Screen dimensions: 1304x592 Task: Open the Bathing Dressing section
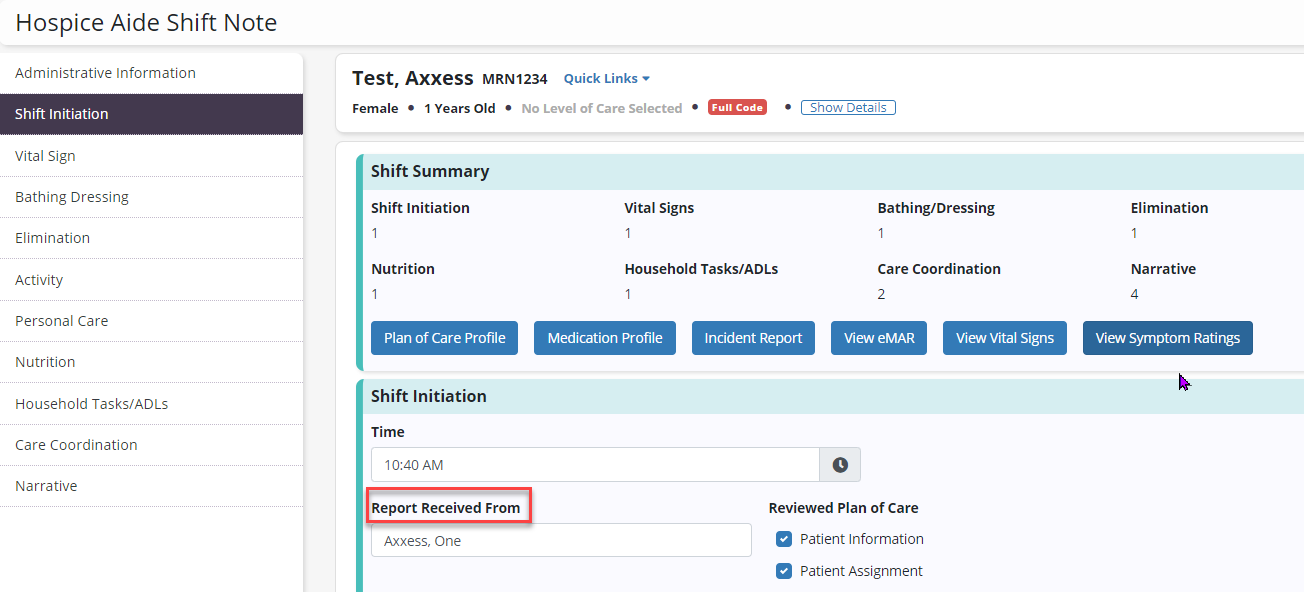[72, 197]
